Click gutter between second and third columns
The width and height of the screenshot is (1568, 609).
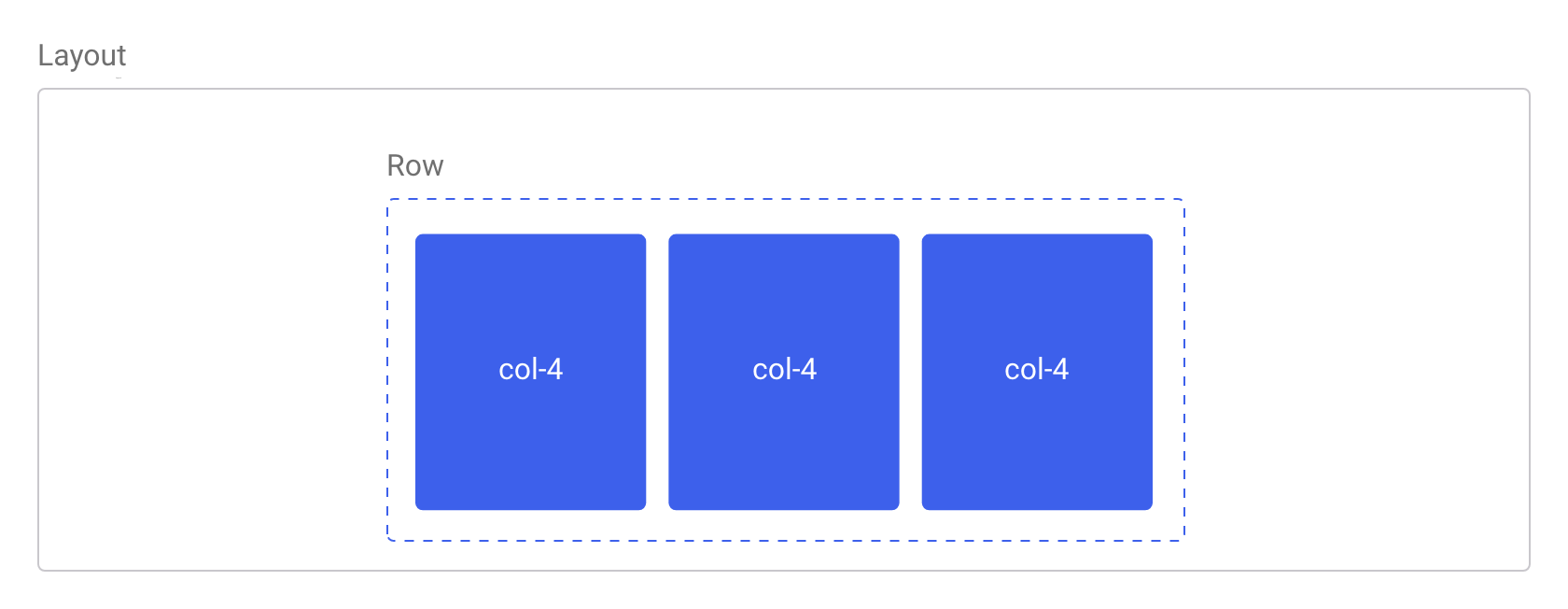911,372
